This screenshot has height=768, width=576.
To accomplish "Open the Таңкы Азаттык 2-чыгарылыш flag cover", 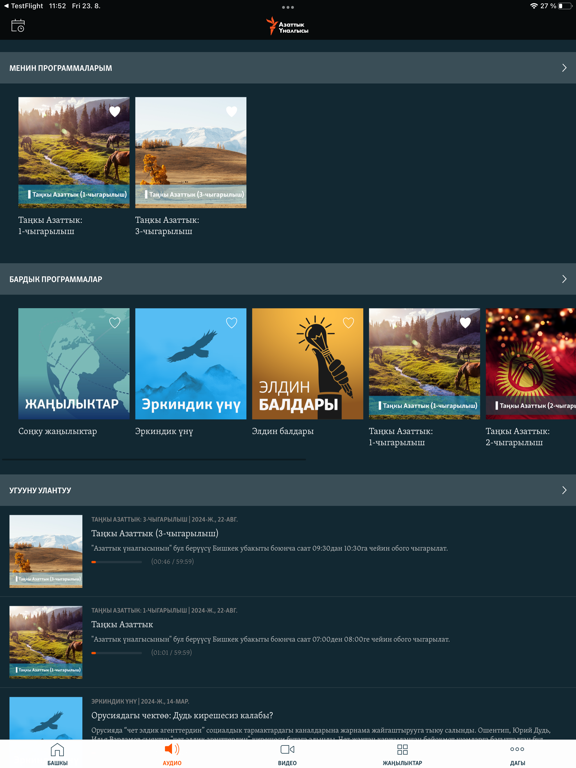I will 530,363.
